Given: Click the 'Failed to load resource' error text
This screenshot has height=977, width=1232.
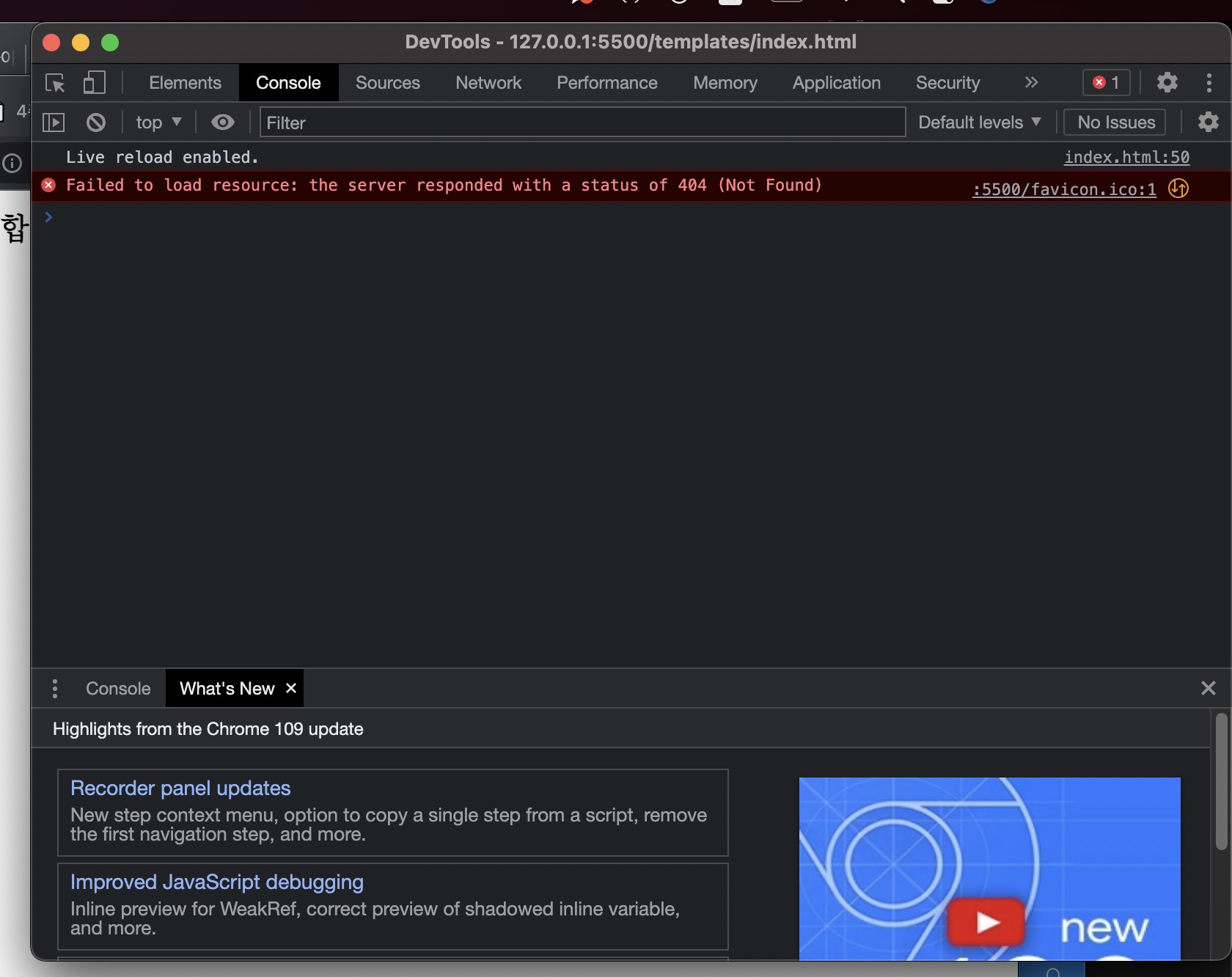Looking at the screenshot, I should (444, 185).
